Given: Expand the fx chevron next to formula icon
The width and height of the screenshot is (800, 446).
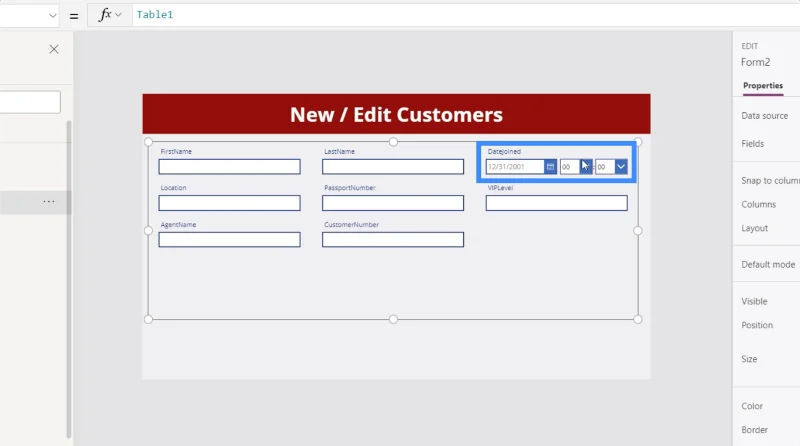Looking at the screenshot, I should coord(118,15).
